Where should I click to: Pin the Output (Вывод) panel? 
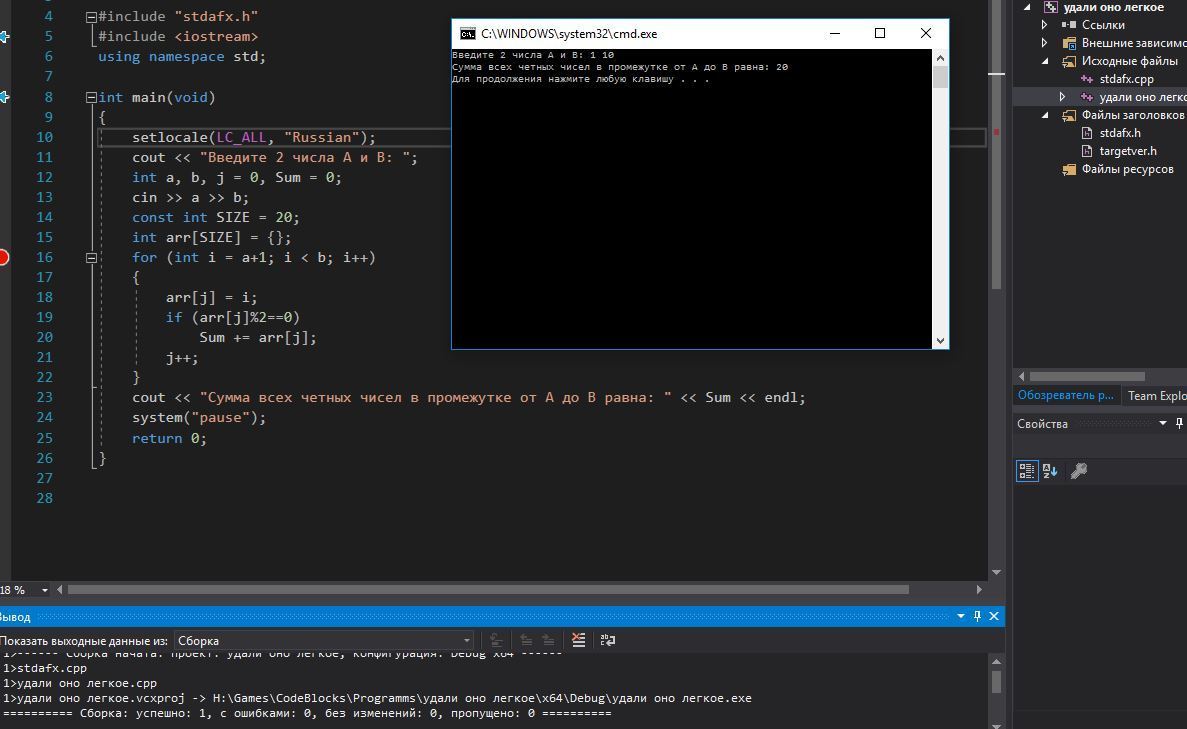[x=977, y=616]
